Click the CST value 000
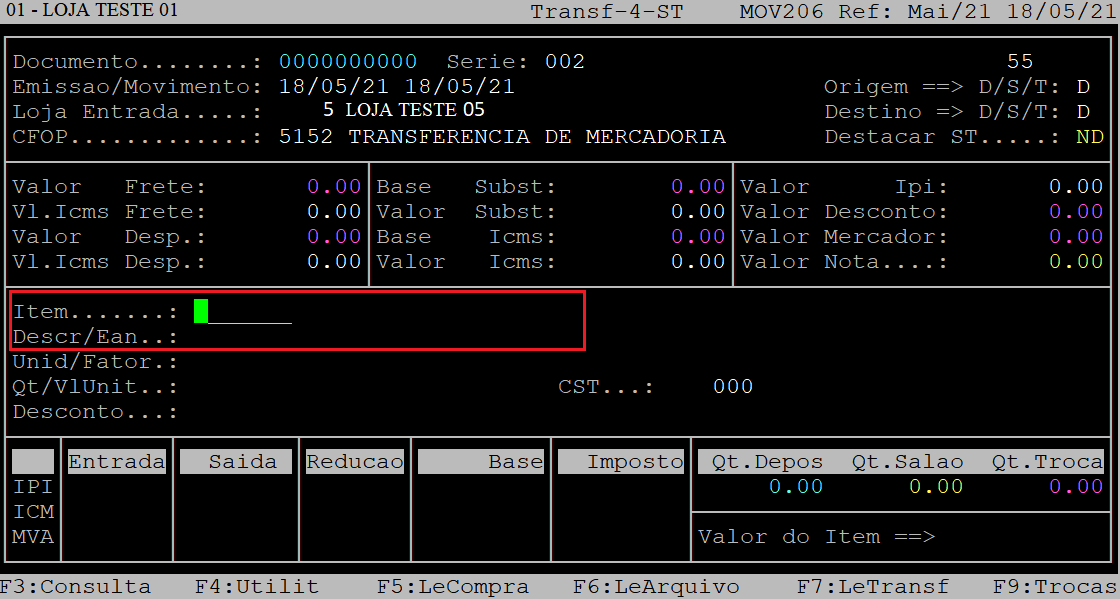Screen dimensions: 1120x599 (733, 387)
